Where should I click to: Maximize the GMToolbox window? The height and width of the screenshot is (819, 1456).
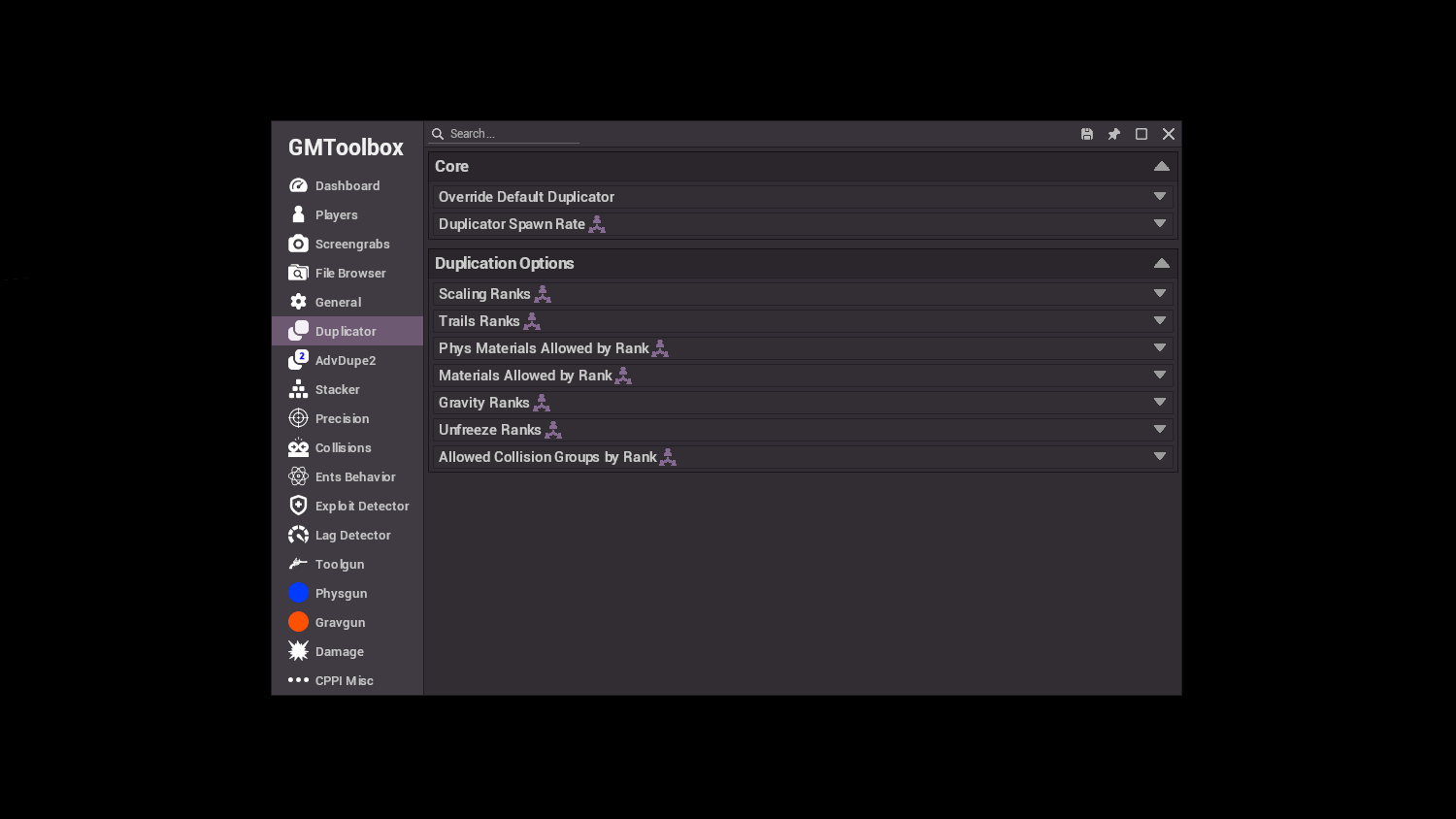[1142, 134]
